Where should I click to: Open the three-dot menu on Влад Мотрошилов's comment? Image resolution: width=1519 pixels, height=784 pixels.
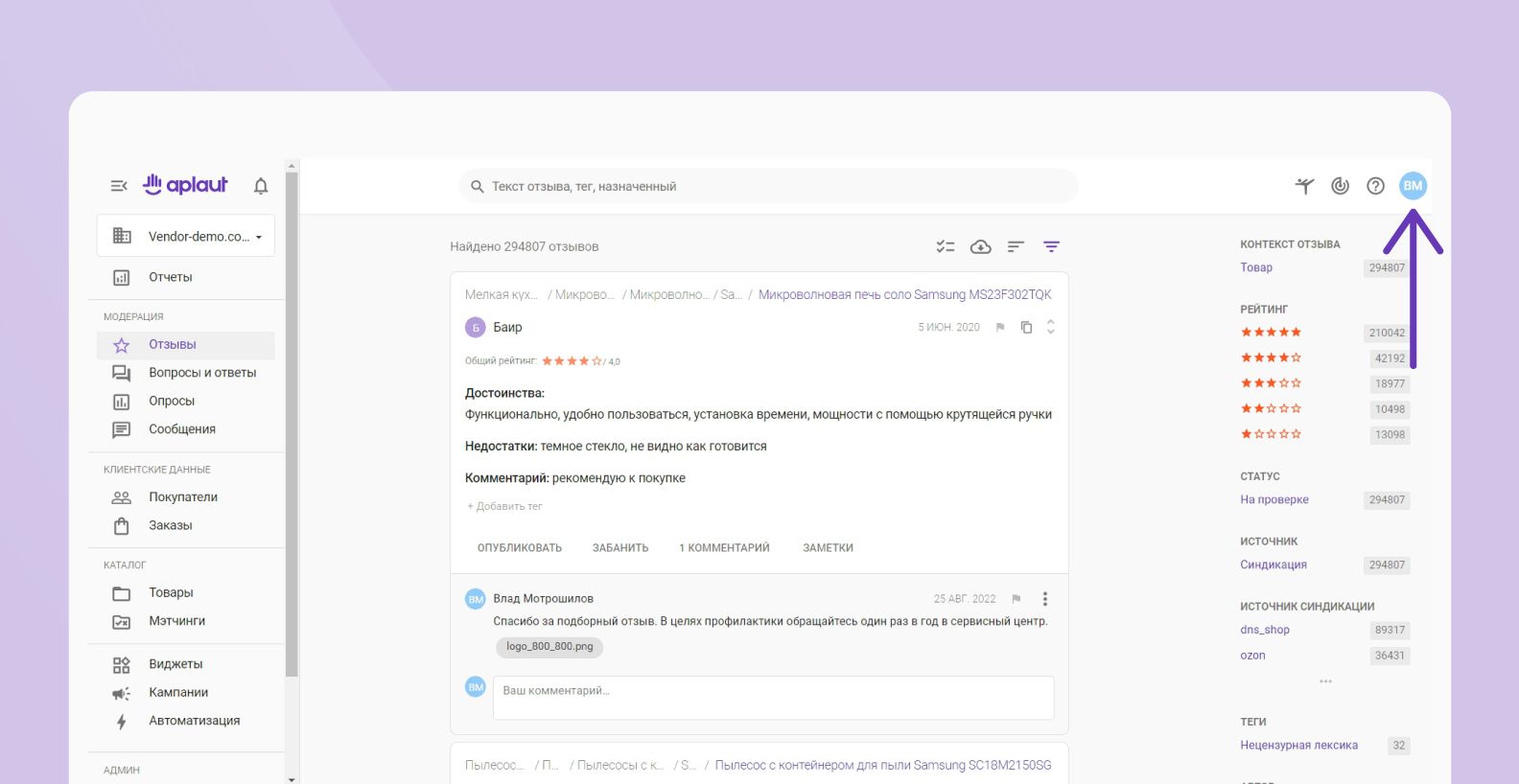pyautogui.click(x=1044, y=599)
